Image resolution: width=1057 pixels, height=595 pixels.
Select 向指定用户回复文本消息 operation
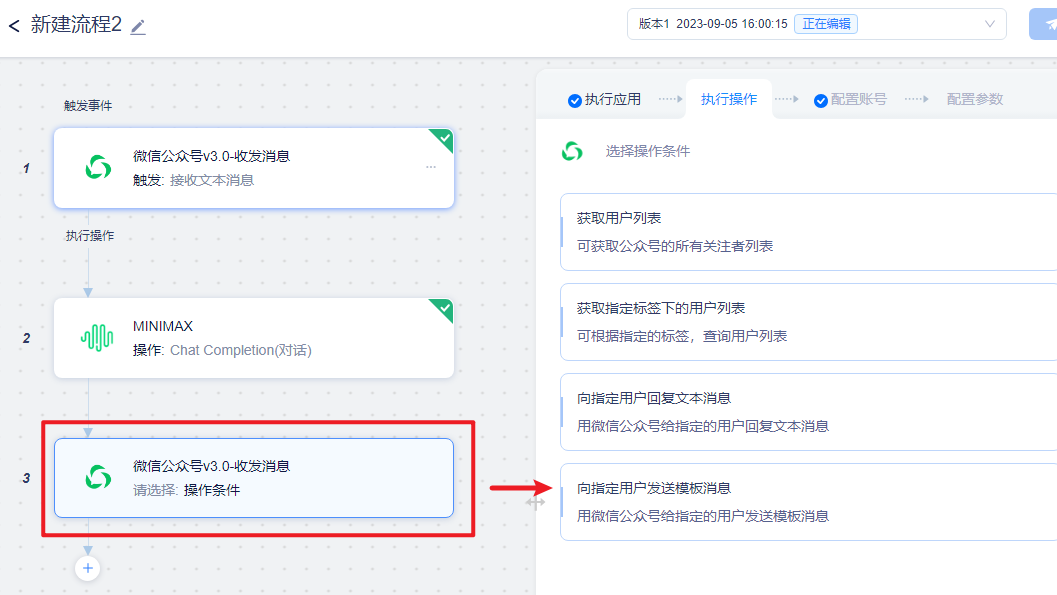click(808, 412)
